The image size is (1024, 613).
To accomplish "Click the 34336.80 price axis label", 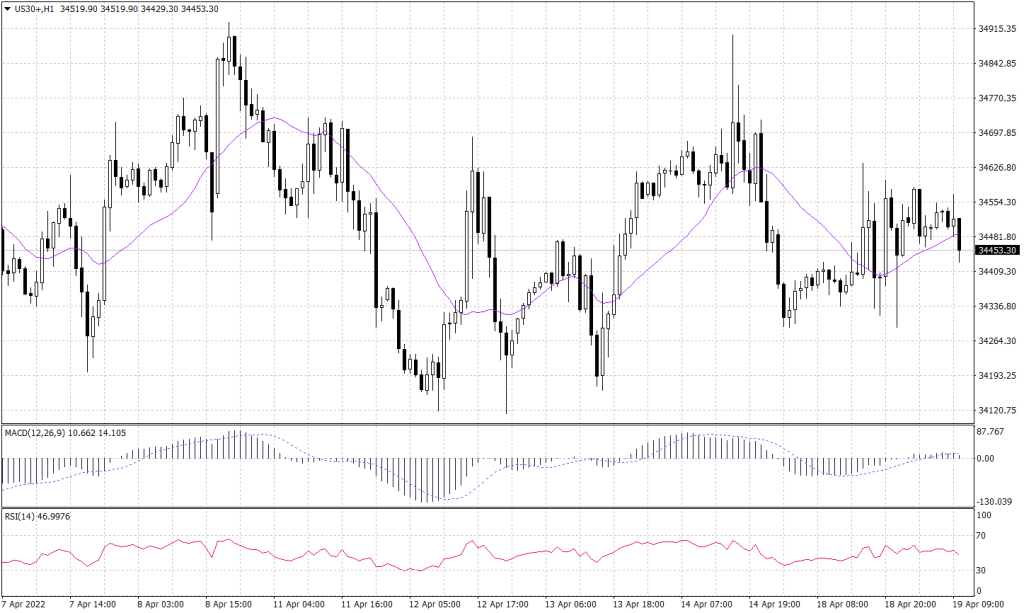I will coord(997,306).
